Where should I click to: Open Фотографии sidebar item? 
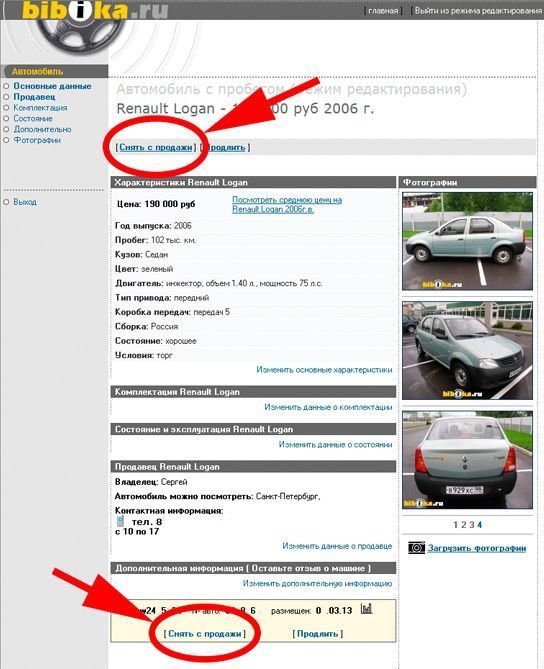[x=37, y=140]
